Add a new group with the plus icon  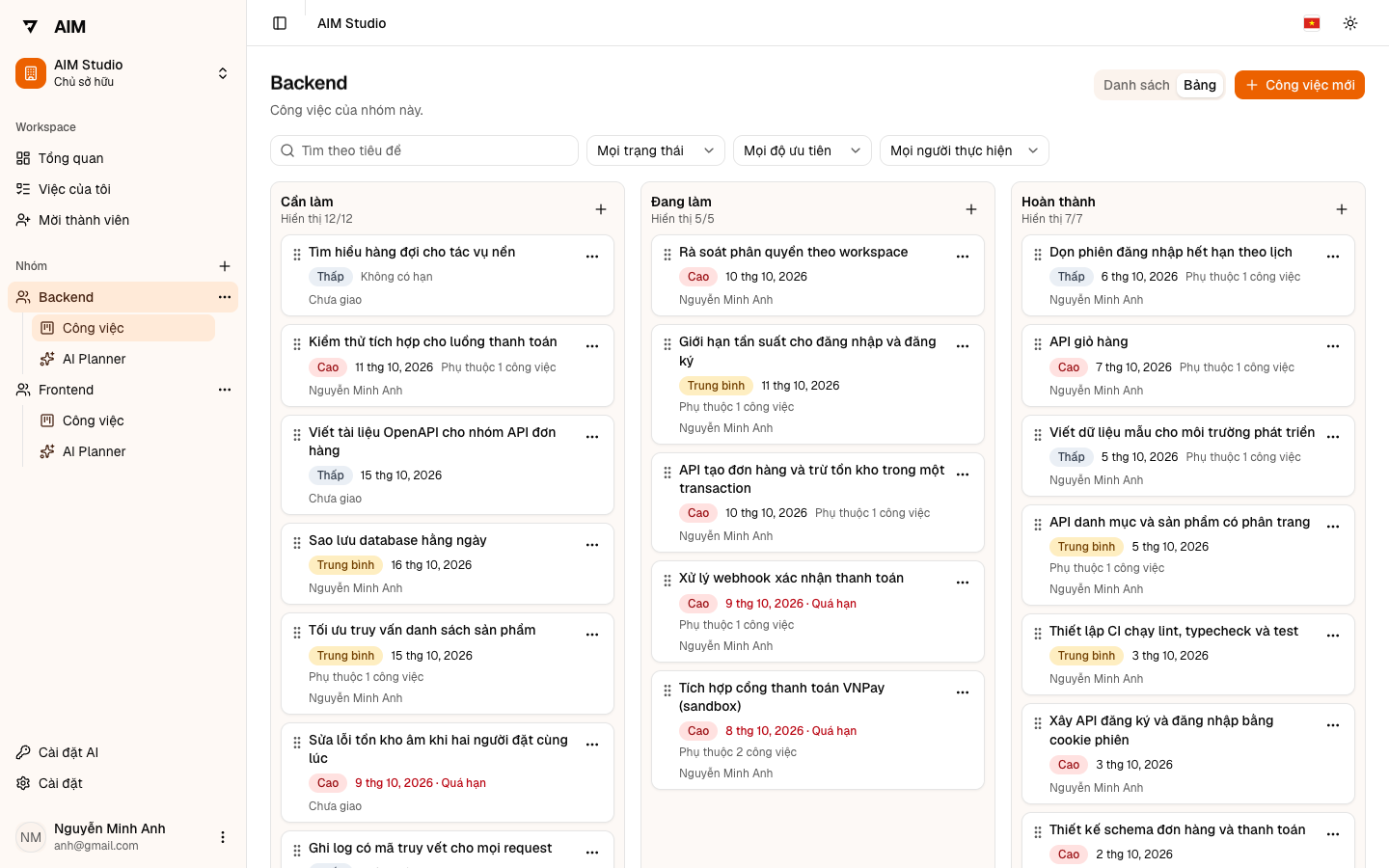point(225,266)
